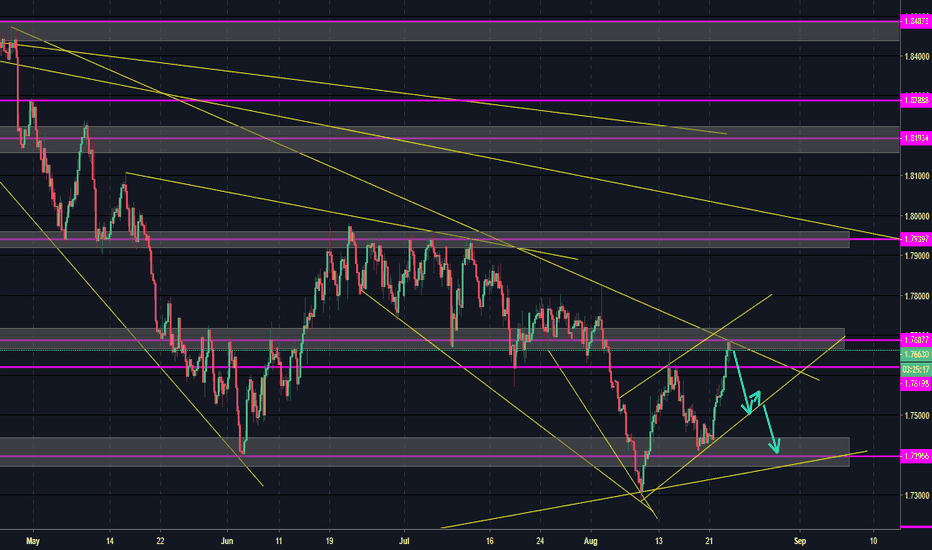Click the 1.84000 price axis label
This screenshot has width=932, height=550.
click(917, 56)
